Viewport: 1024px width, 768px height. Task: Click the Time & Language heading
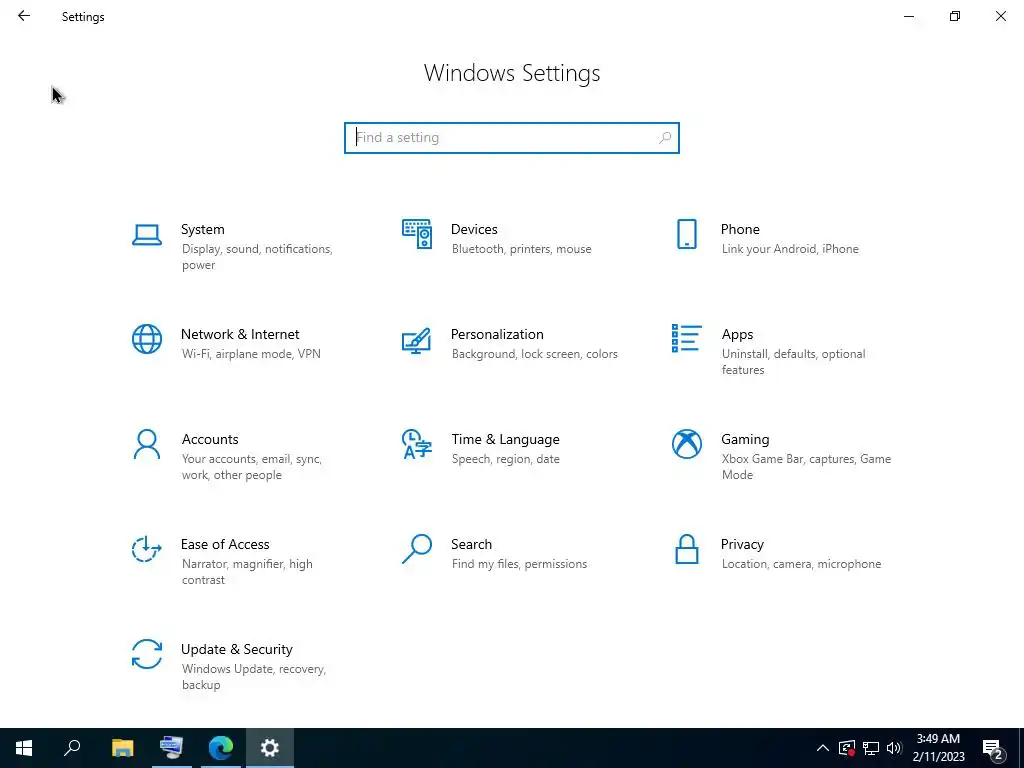(x=505, y=440)
